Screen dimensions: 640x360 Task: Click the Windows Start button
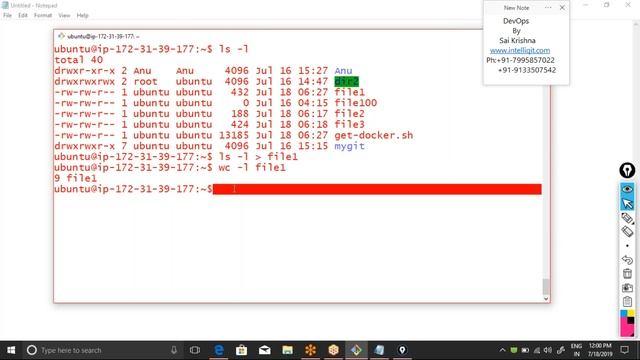(x=11, y=350)
